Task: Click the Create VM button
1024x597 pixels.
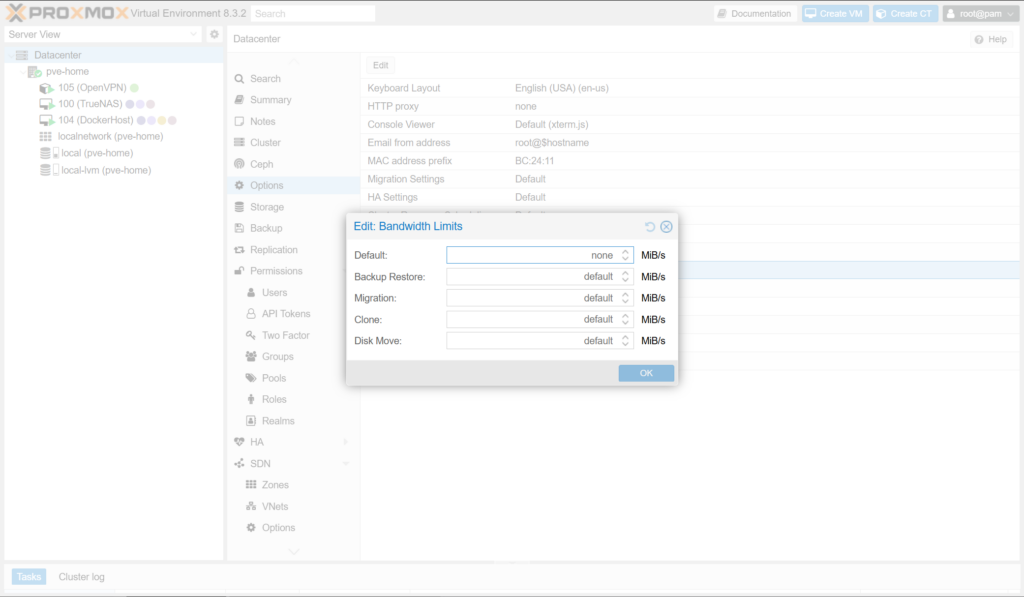Action: pyautogui.click(x=833, y=14)
